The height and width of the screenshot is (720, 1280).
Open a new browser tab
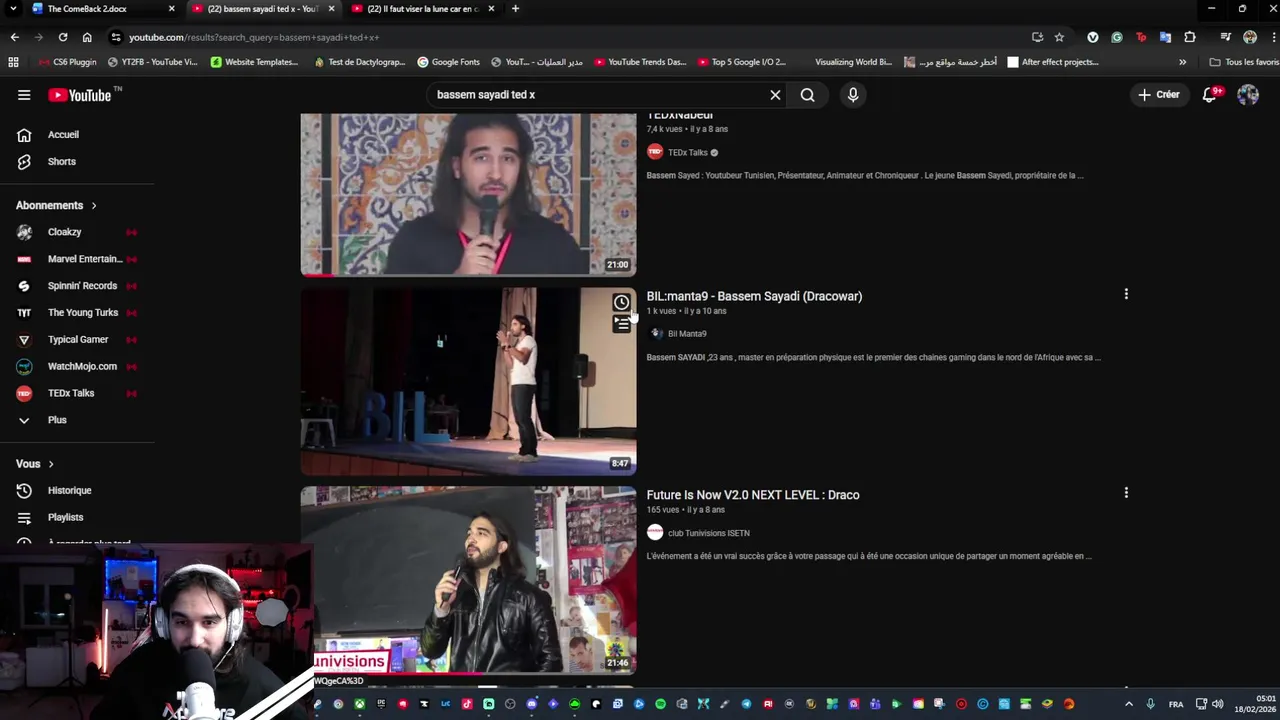point(515,9)
